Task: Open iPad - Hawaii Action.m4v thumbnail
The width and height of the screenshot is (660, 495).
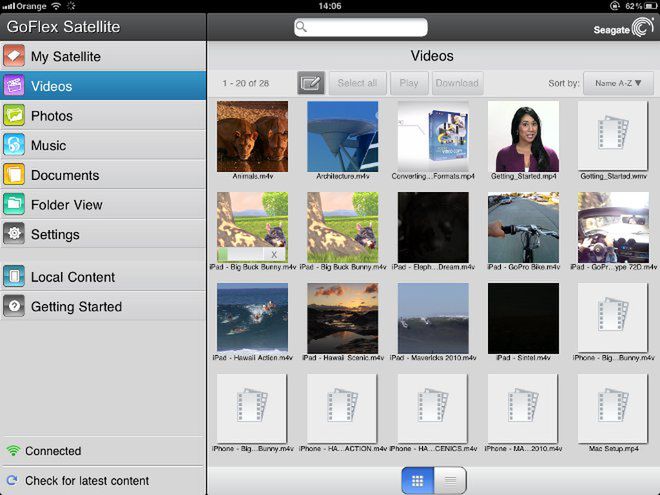Action: point(253,318)
